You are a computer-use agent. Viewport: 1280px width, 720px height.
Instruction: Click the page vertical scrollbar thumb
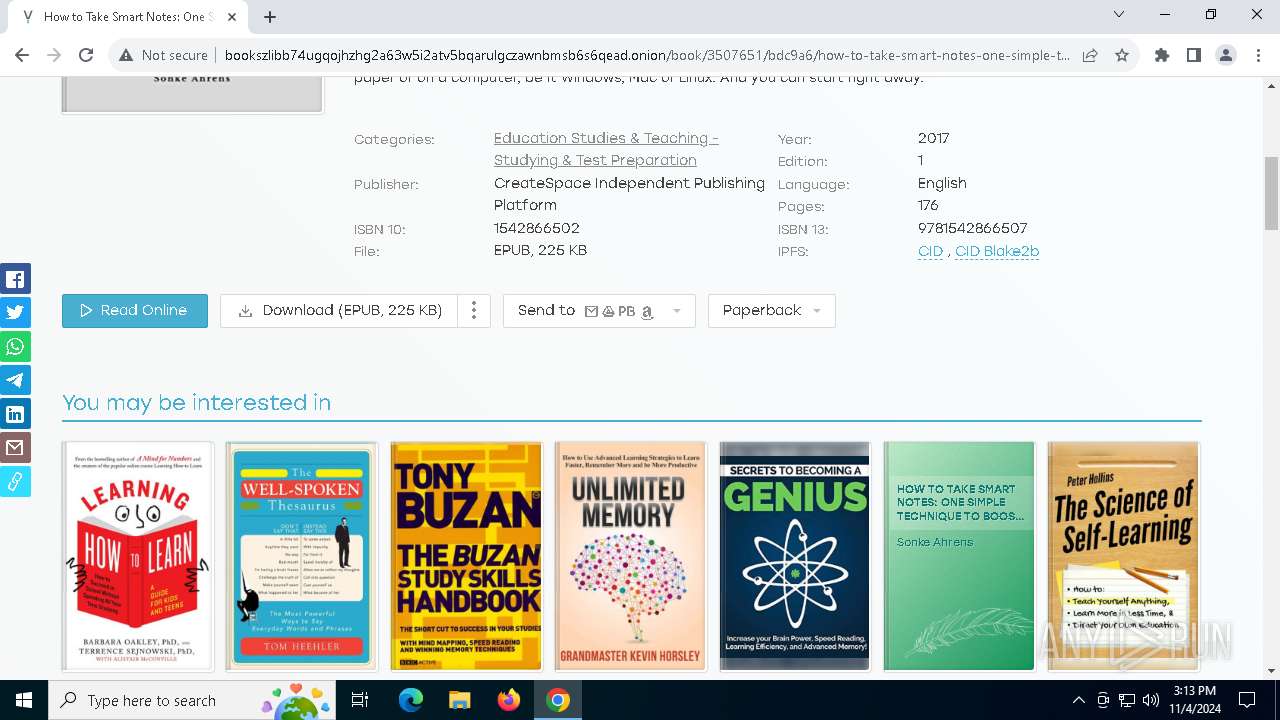(1271, 193)
